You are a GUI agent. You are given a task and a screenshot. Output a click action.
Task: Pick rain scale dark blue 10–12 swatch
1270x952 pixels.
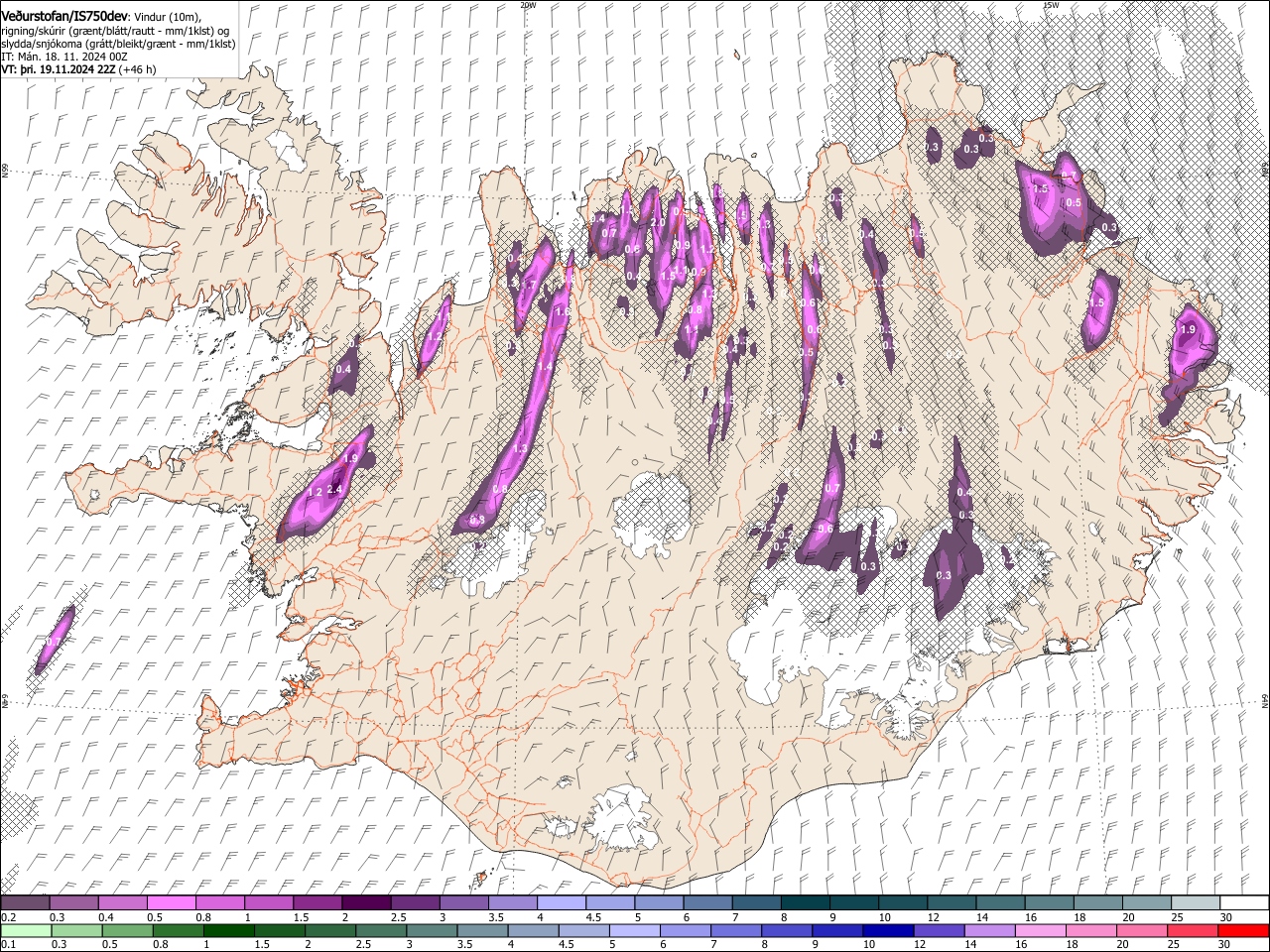(x=887, y=930)
